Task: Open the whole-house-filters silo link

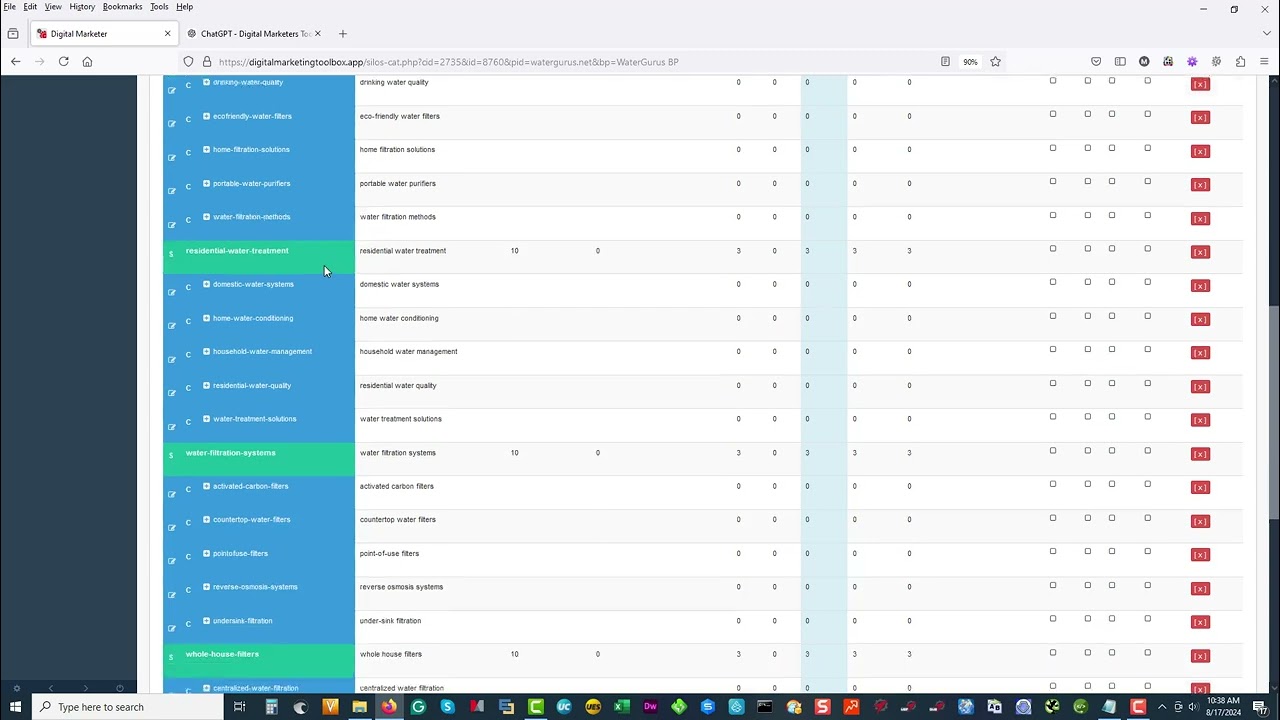Action: 222,654
